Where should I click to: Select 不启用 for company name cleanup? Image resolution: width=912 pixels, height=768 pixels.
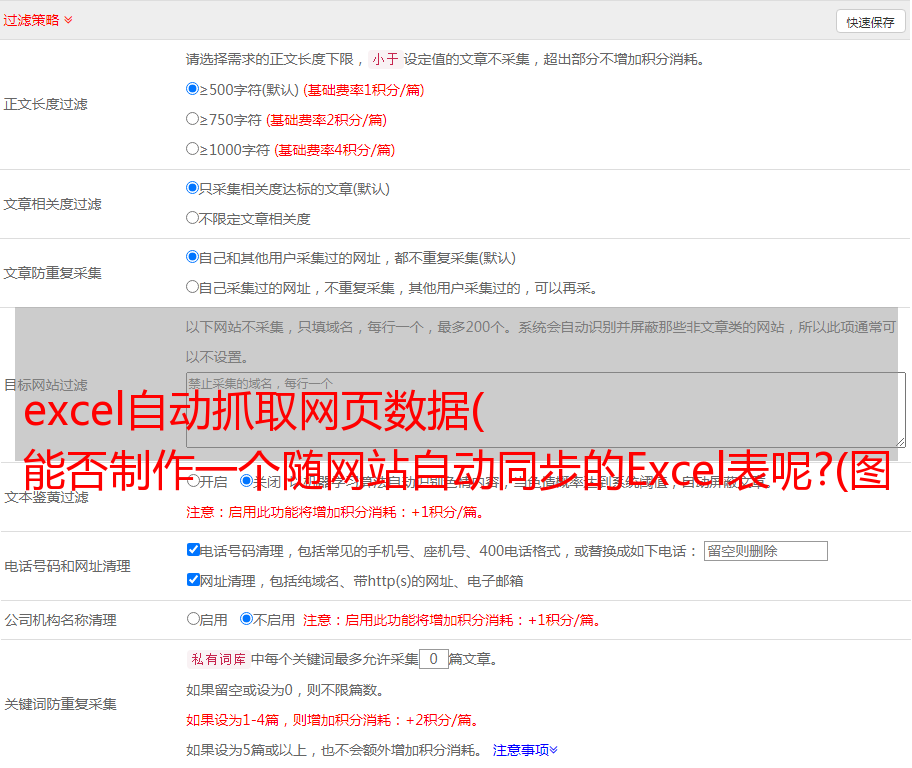(x=246, y=618)
